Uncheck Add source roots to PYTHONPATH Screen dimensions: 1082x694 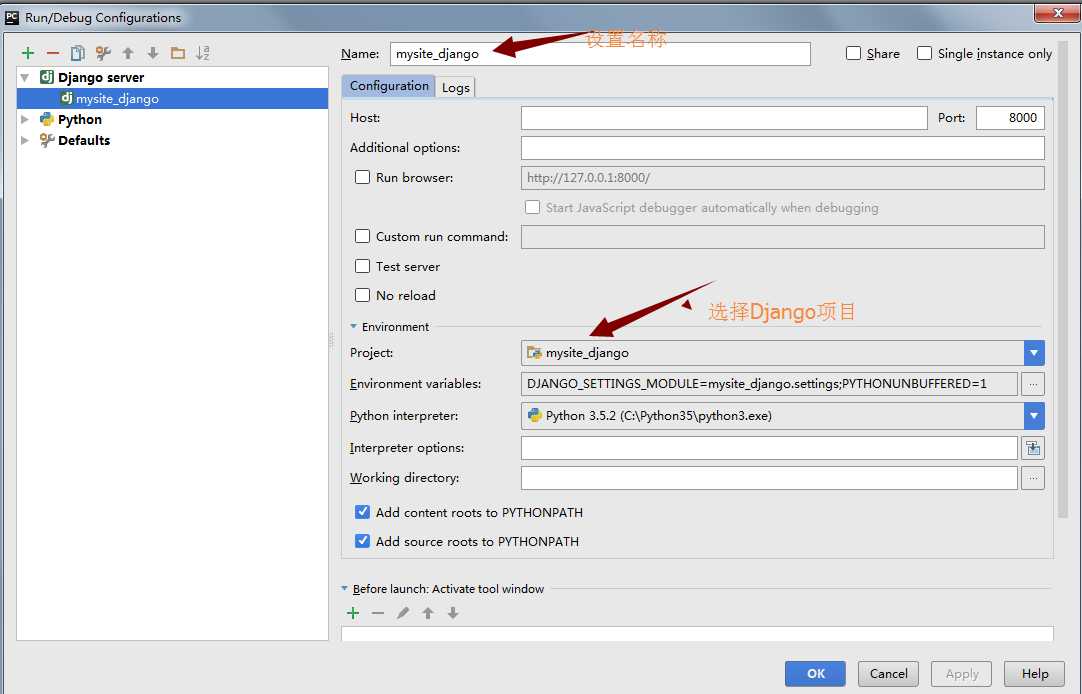click(362, 541)
